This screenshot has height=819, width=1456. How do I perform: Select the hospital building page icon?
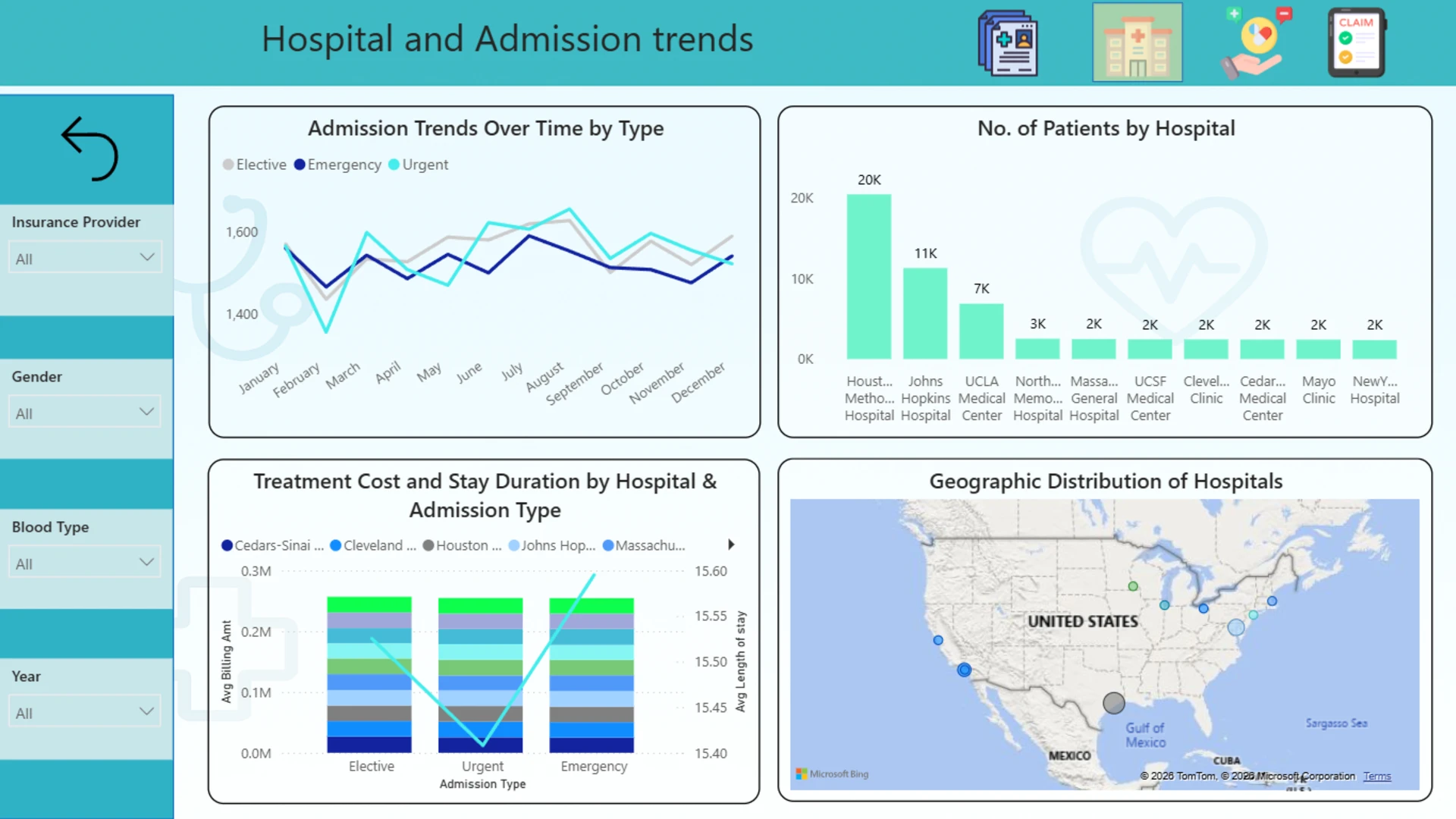click(x=1137, y=42)
